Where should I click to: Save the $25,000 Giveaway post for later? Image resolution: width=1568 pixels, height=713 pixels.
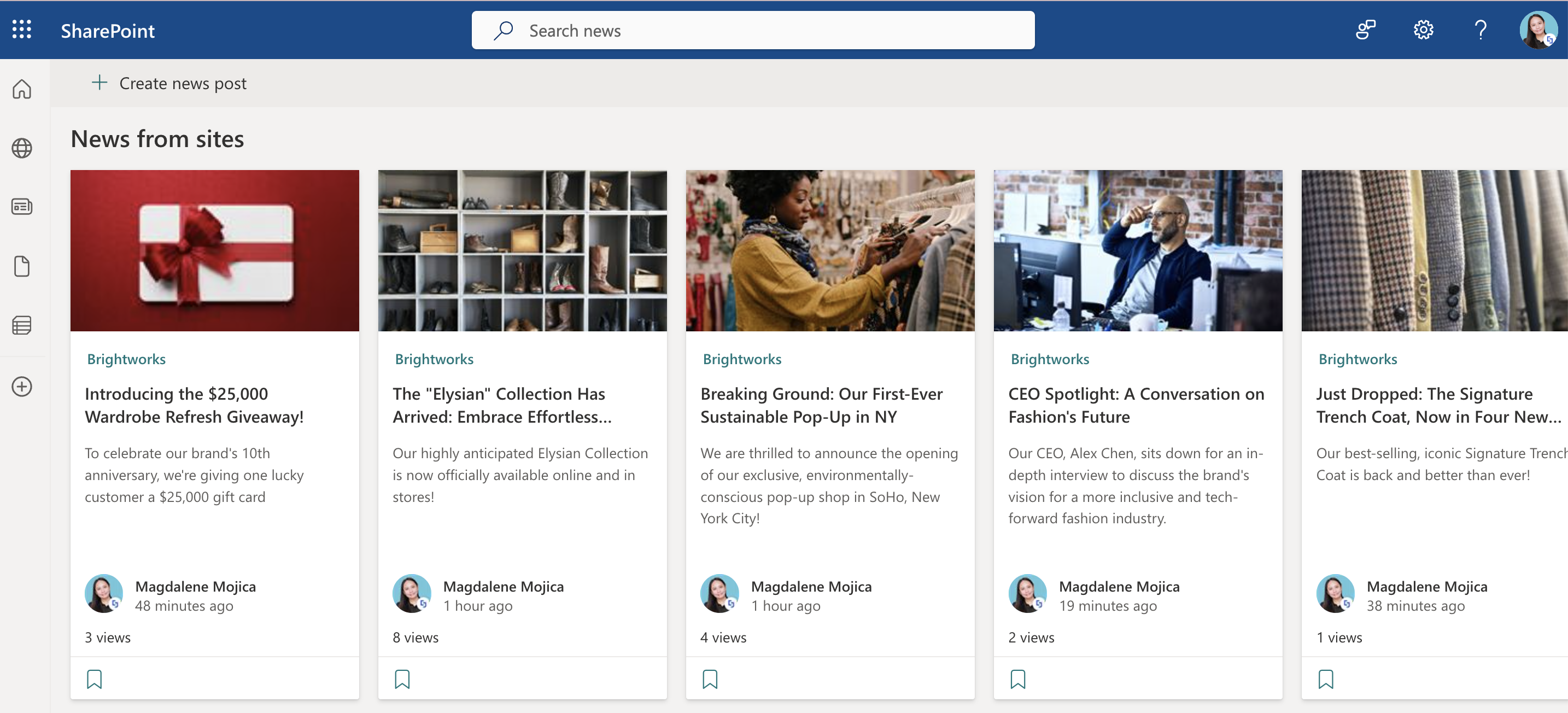coord(95,679)
